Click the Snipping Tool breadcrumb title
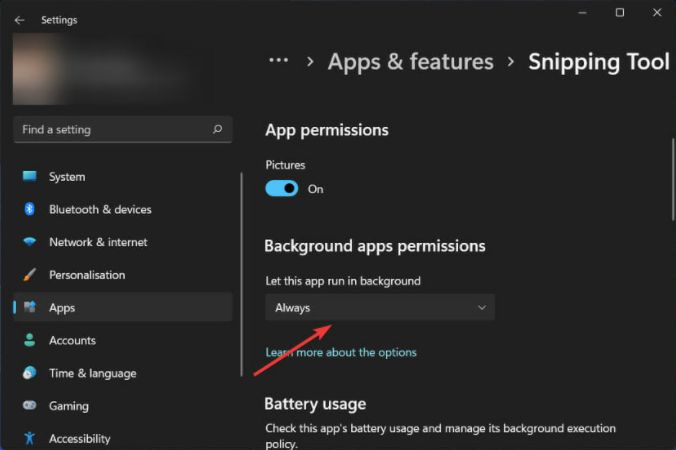The width and height of the screenshot is (676, 450). pyautogui.click(x=599, y=62)
